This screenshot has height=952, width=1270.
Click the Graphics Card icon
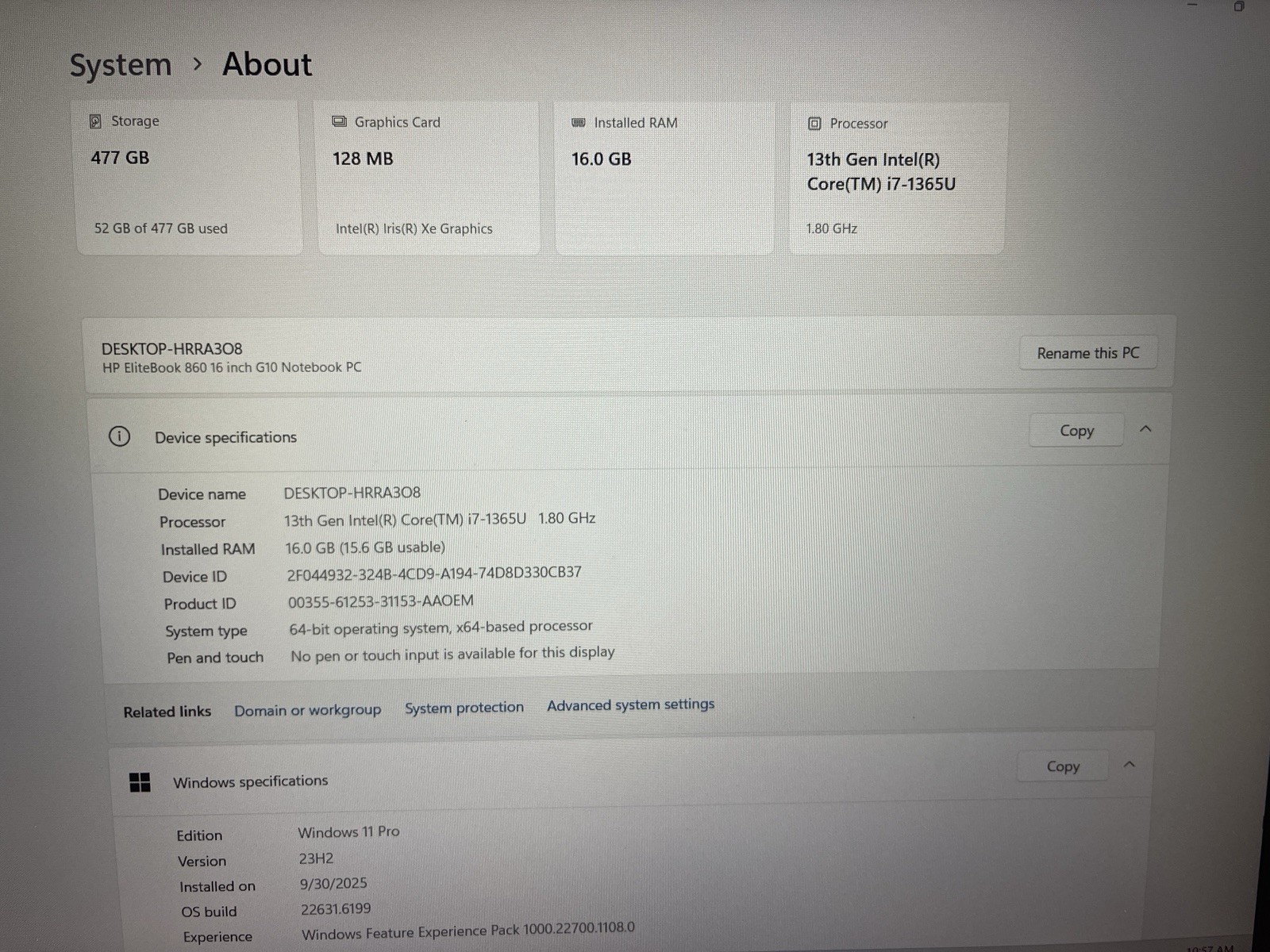[x=339, y=121]
